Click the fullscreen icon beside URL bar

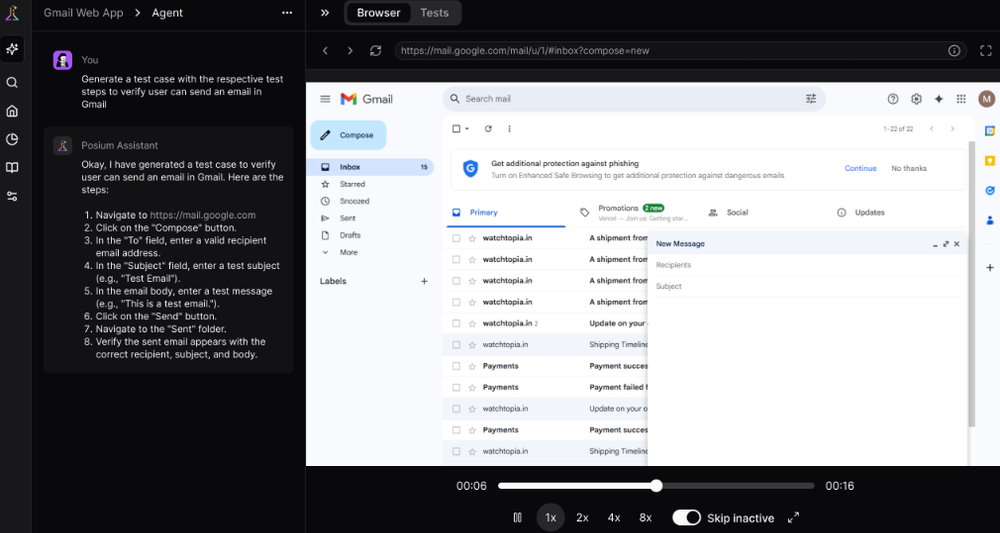pos(986,50)
